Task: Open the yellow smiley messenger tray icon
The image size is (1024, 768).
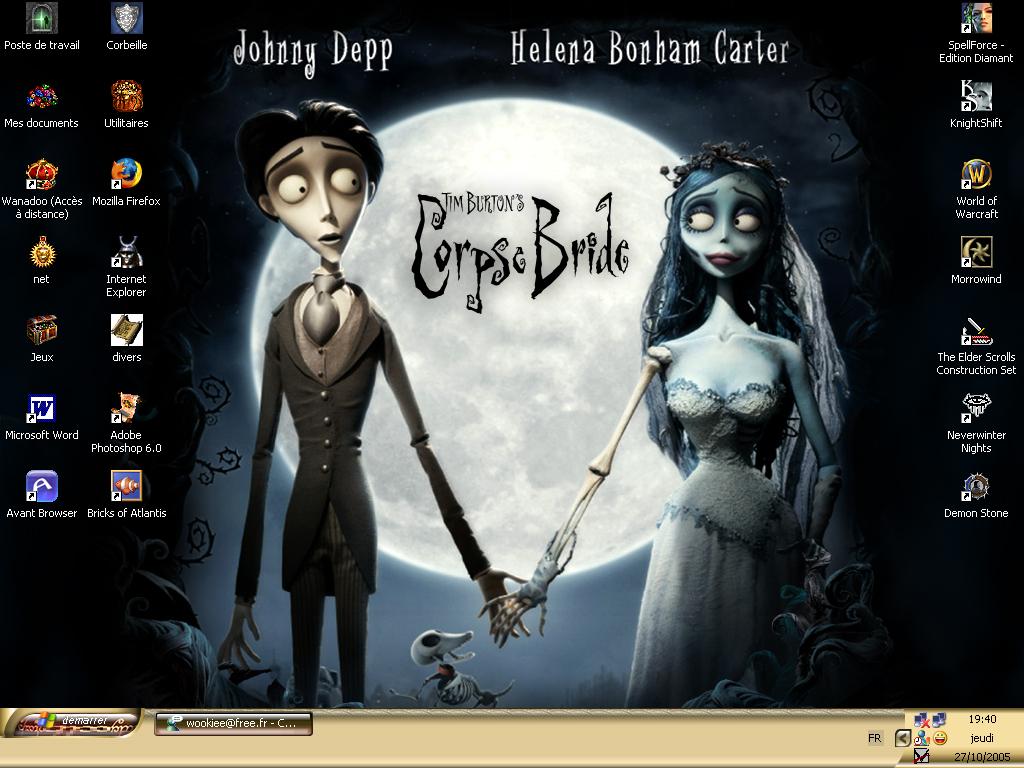Action: coord(940,738)
